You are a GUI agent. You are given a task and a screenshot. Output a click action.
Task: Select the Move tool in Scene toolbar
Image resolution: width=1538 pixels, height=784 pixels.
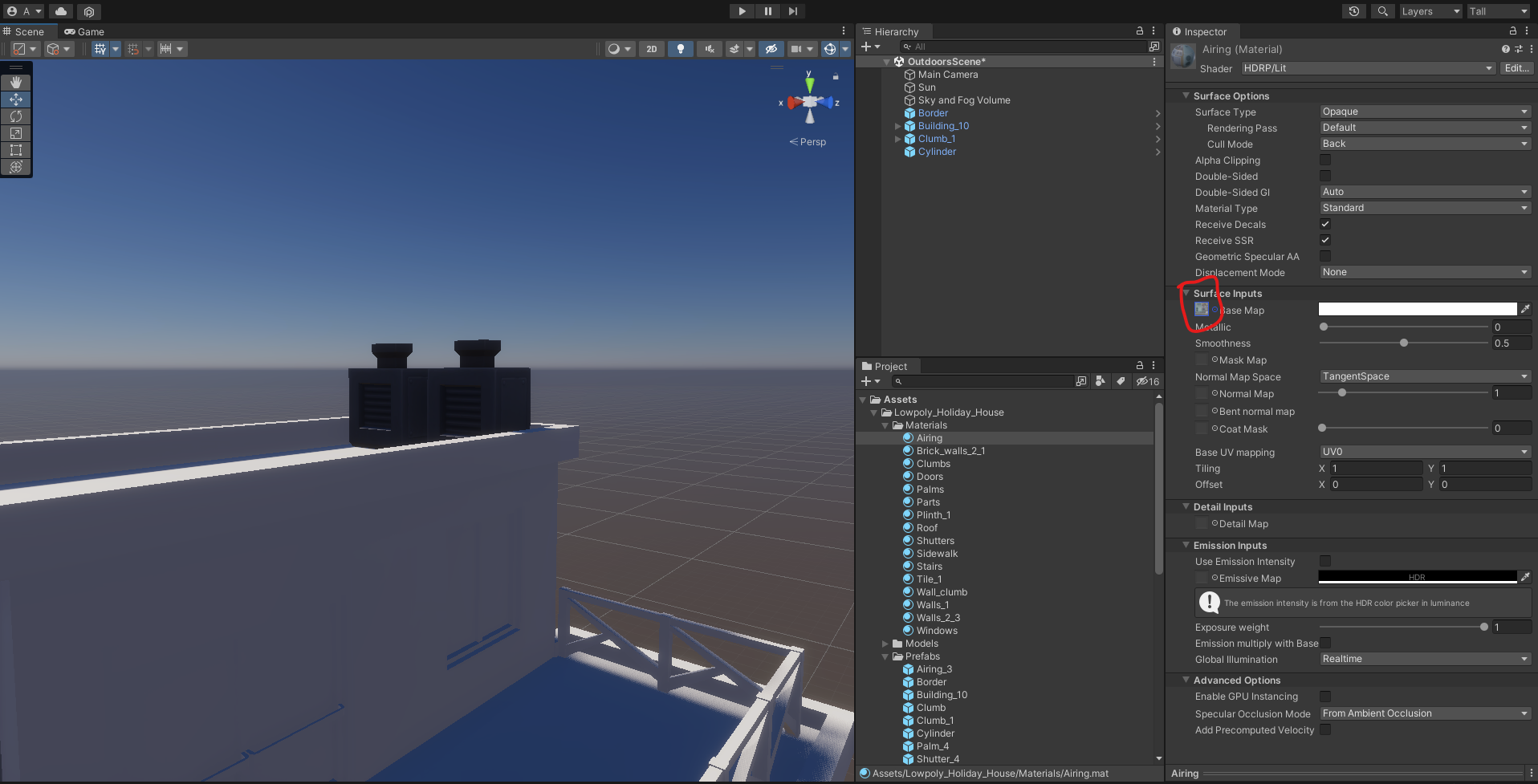coord(16,100)
